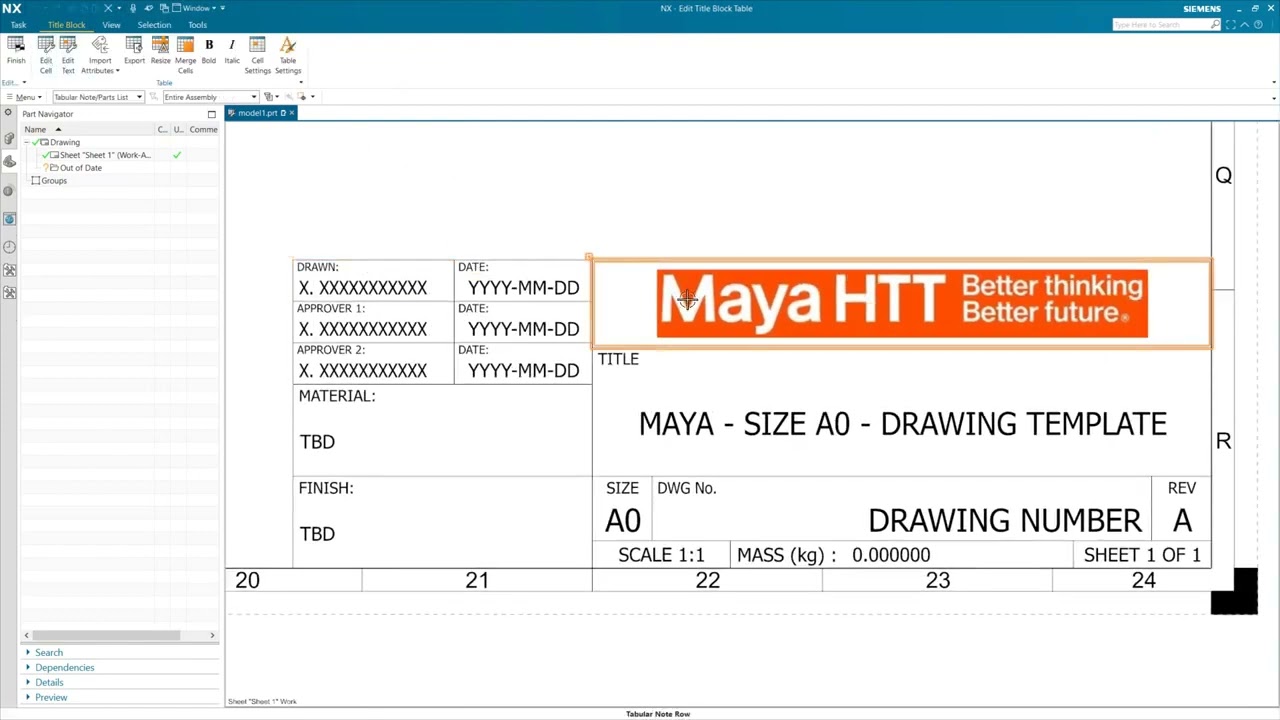The width and height of the screenshot is (1280, 720).
Task: Click the Part Navigator scrollbar right arrow
Action: click(x=212, y=635)
